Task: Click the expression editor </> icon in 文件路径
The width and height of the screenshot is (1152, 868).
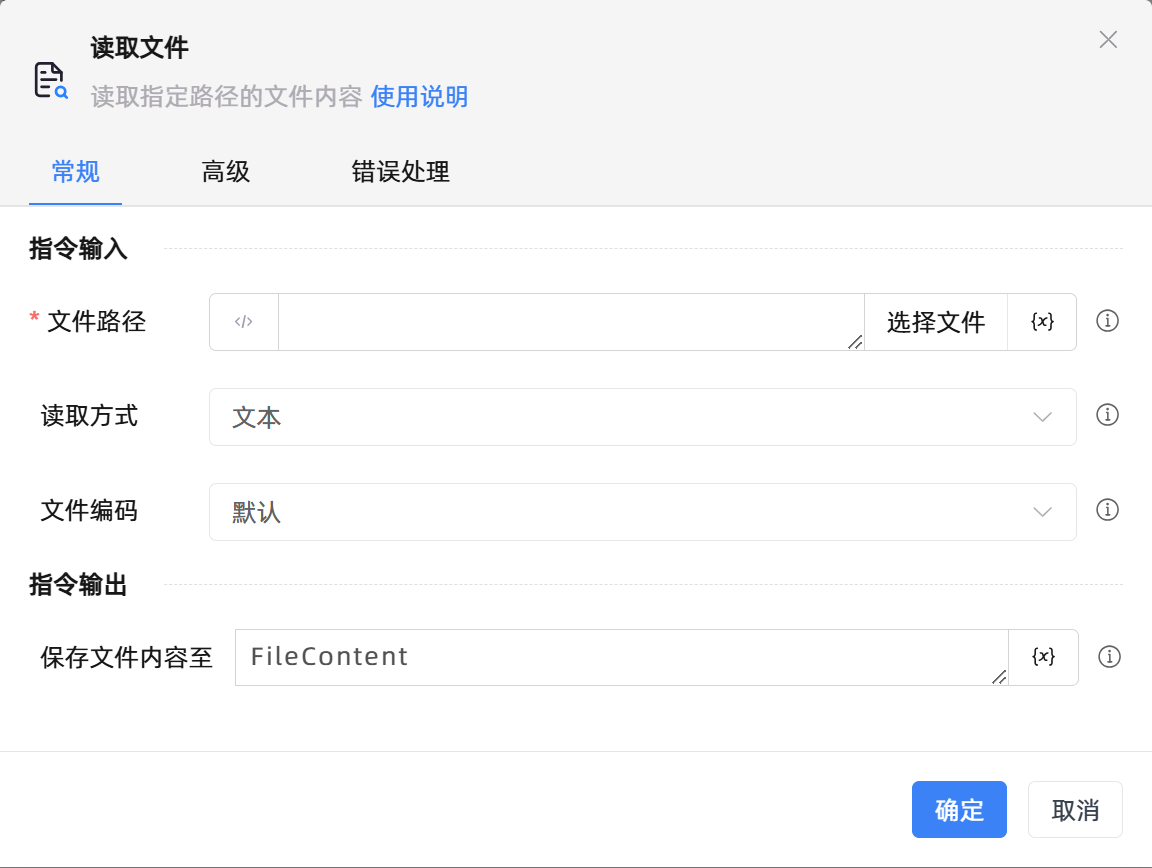Action: pos(243,322)
